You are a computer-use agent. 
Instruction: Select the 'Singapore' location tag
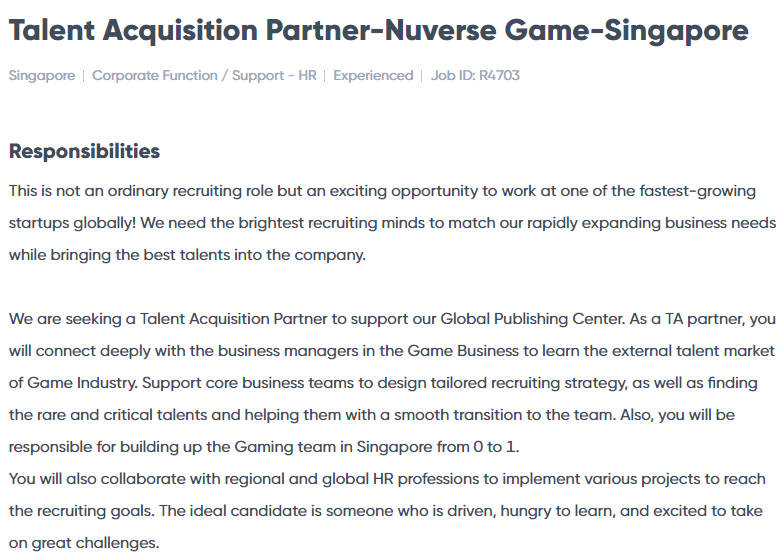coord(42,75)
